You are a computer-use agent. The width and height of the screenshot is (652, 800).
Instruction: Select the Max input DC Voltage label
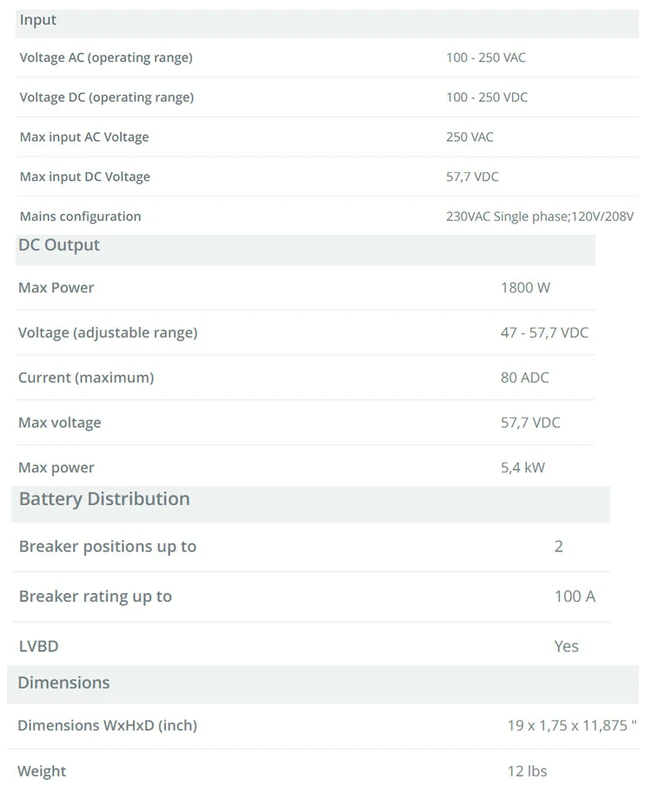85,177
